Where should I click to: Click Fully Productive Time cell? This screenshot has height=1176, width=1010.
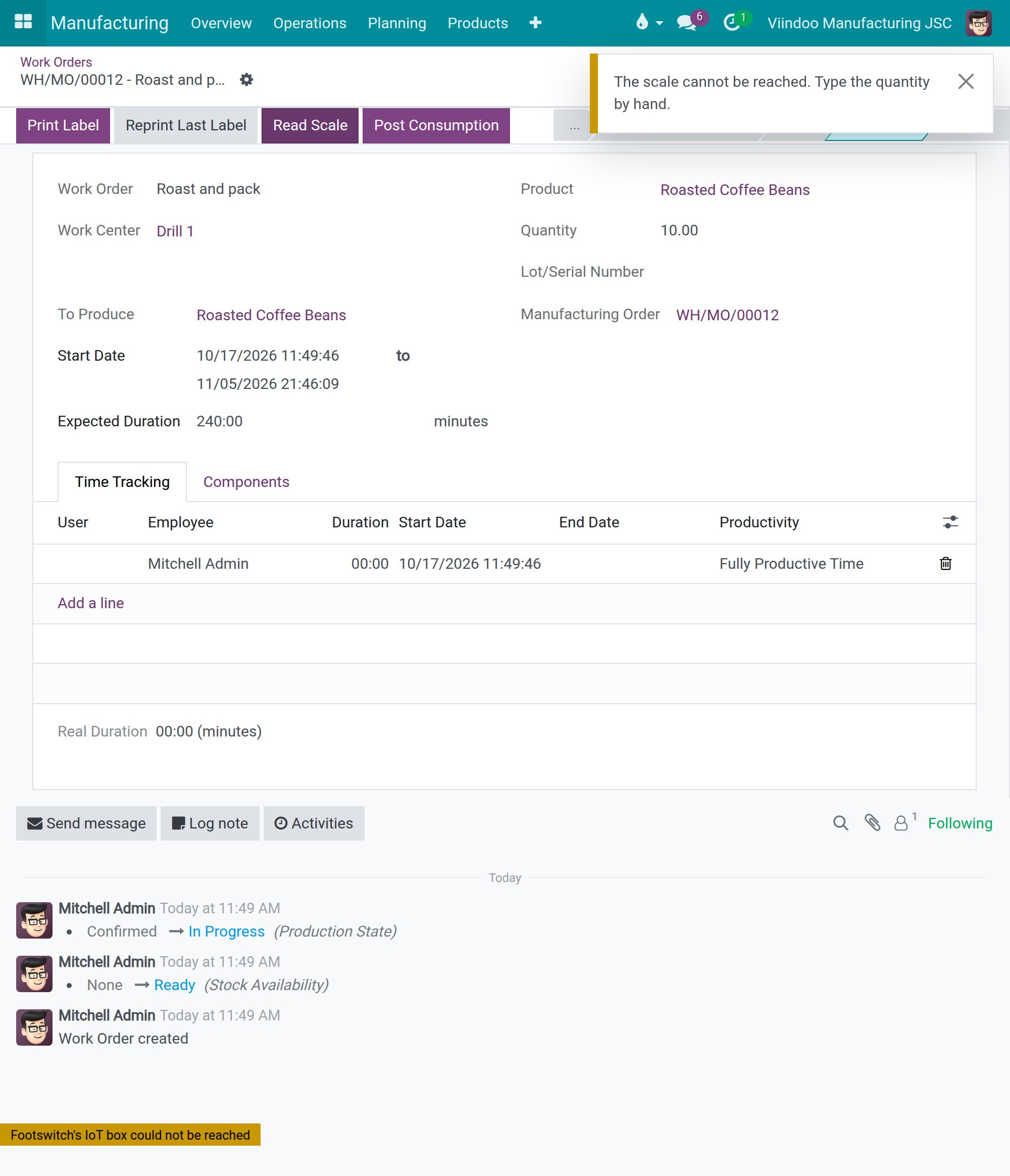click(x=791, y=564)
